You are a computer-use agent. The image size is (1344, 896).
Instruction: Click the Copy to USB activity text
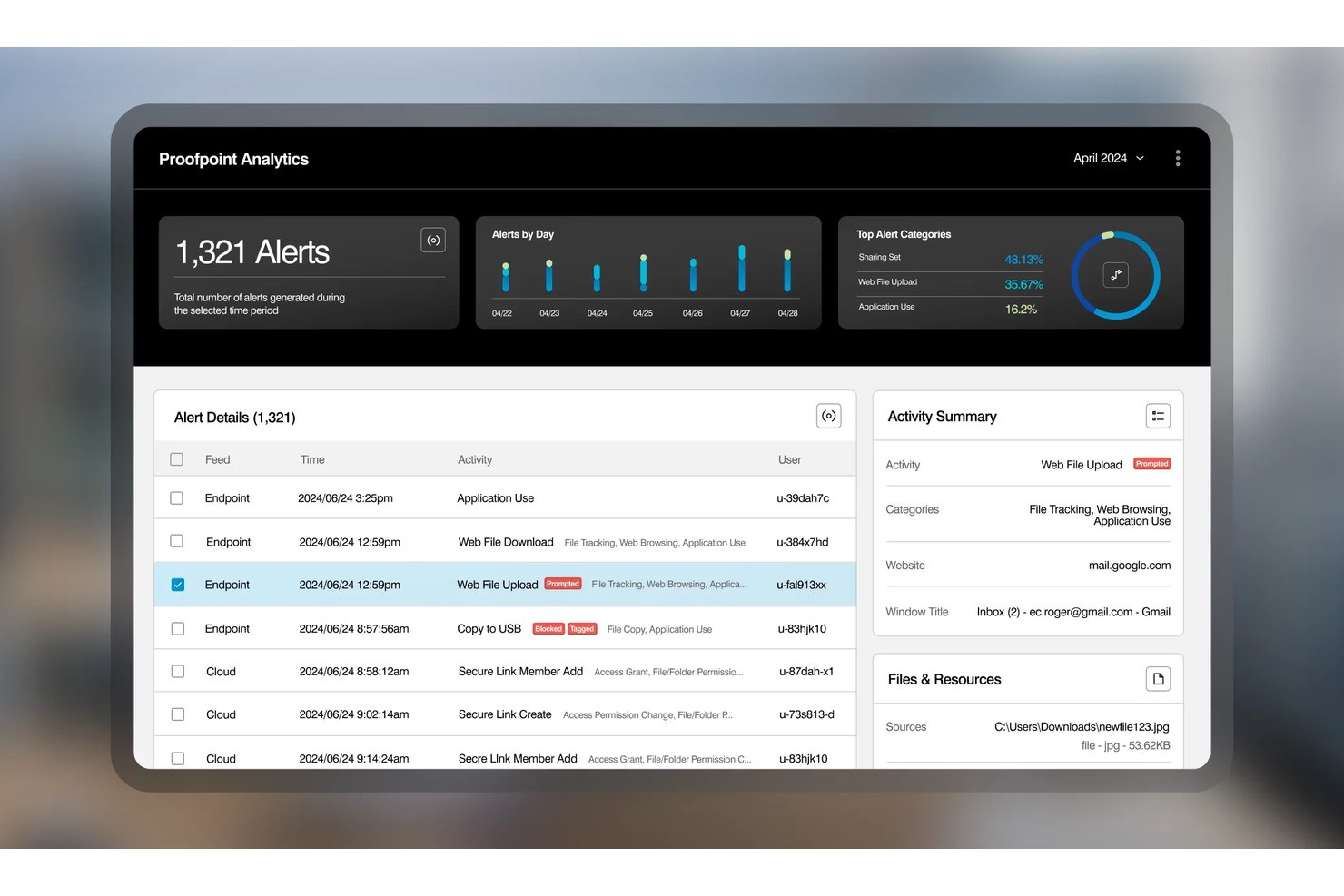coord(489,628)
